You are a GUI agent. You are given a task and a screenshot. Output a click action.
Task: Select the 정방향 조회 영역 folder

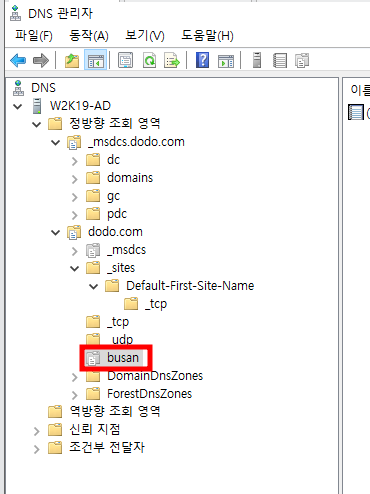115,124
